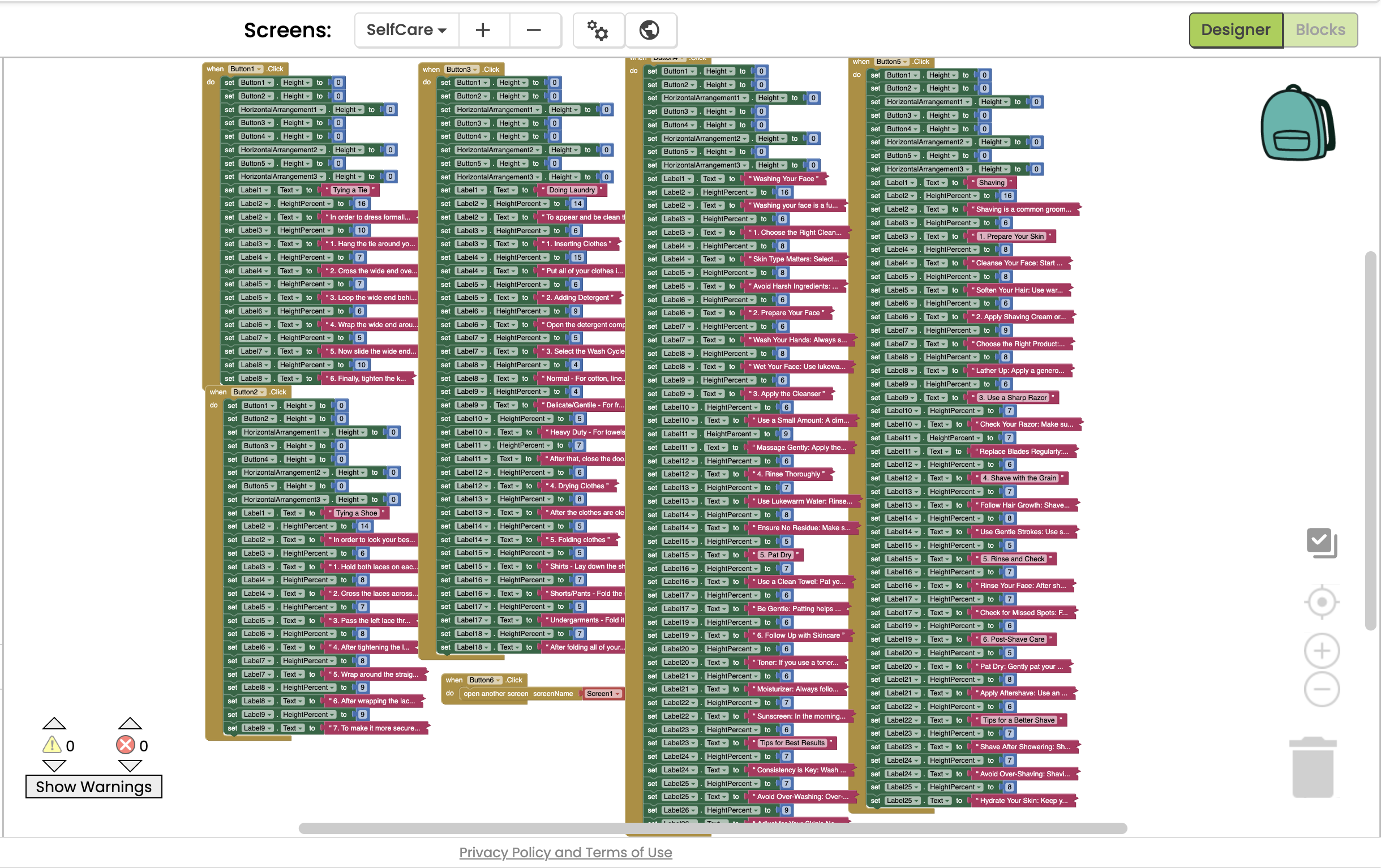
Task: Click the project settings gears icon
Action: point(598,30)
